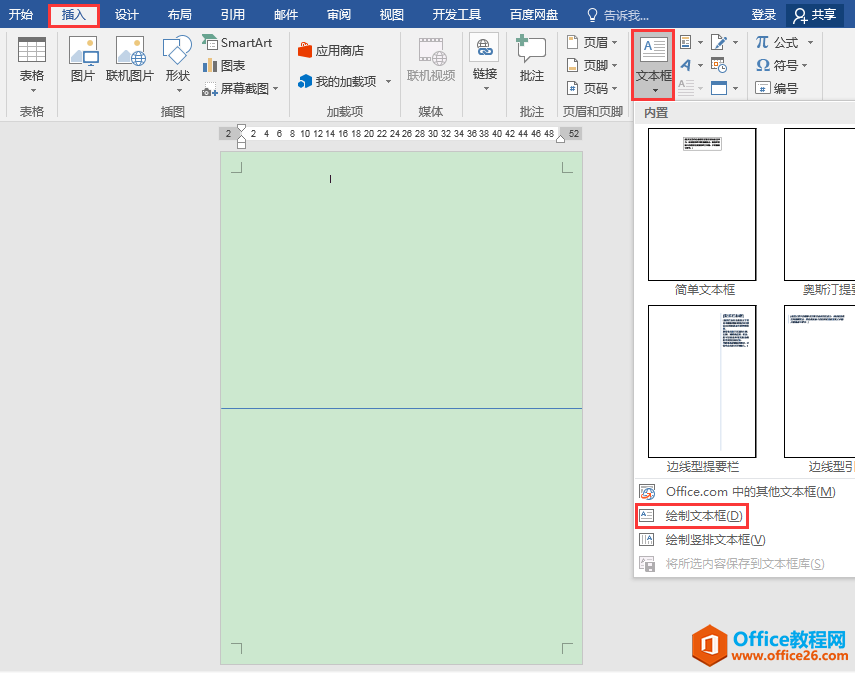This screenshot has width=855, height=673.
Task: Click the 链接 links button
Action: (x=485, y=63)
